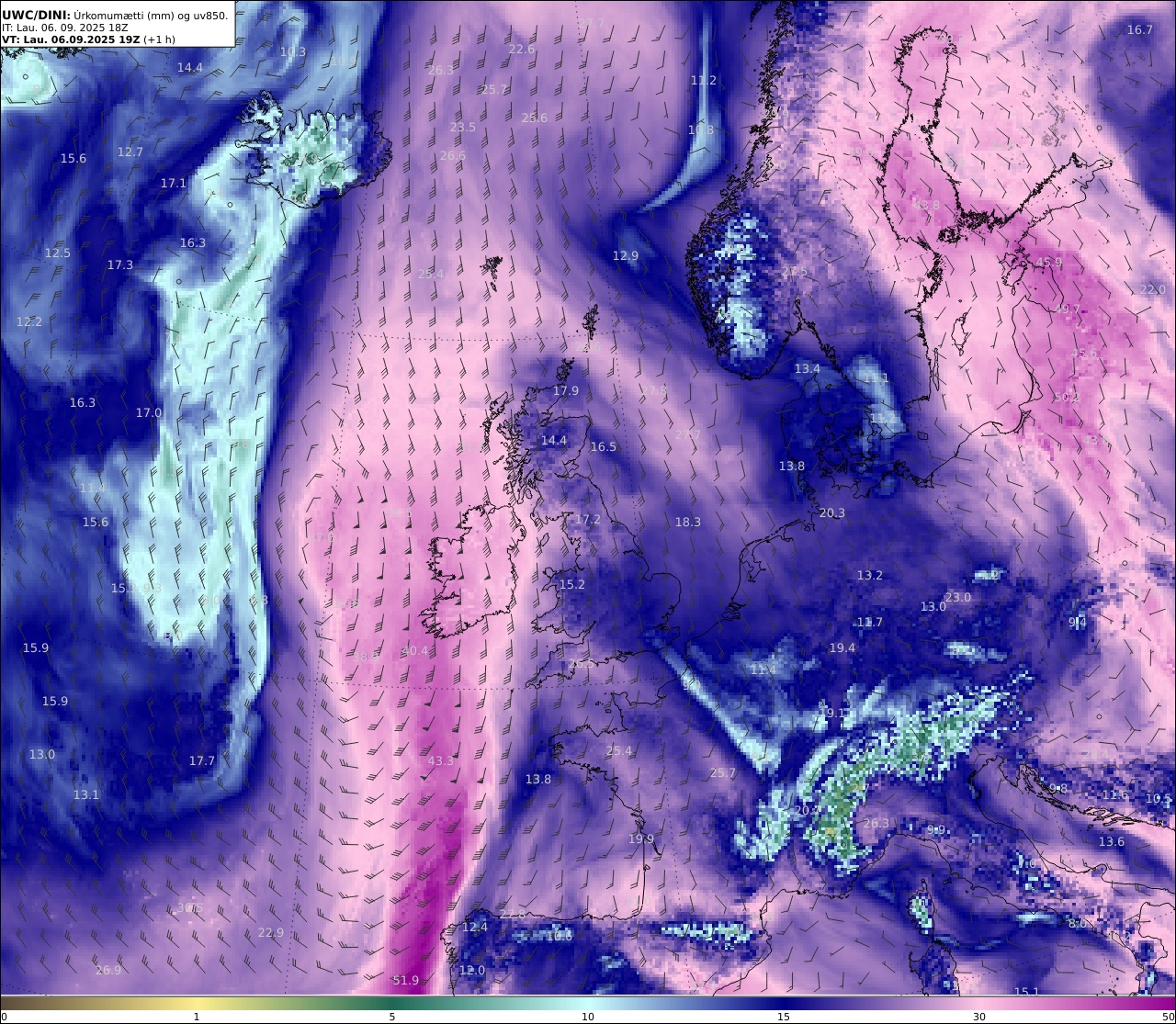1176x1024 pixels.
Task: Click the colorbar tick labeled 50
Action: [1169, 1017]
